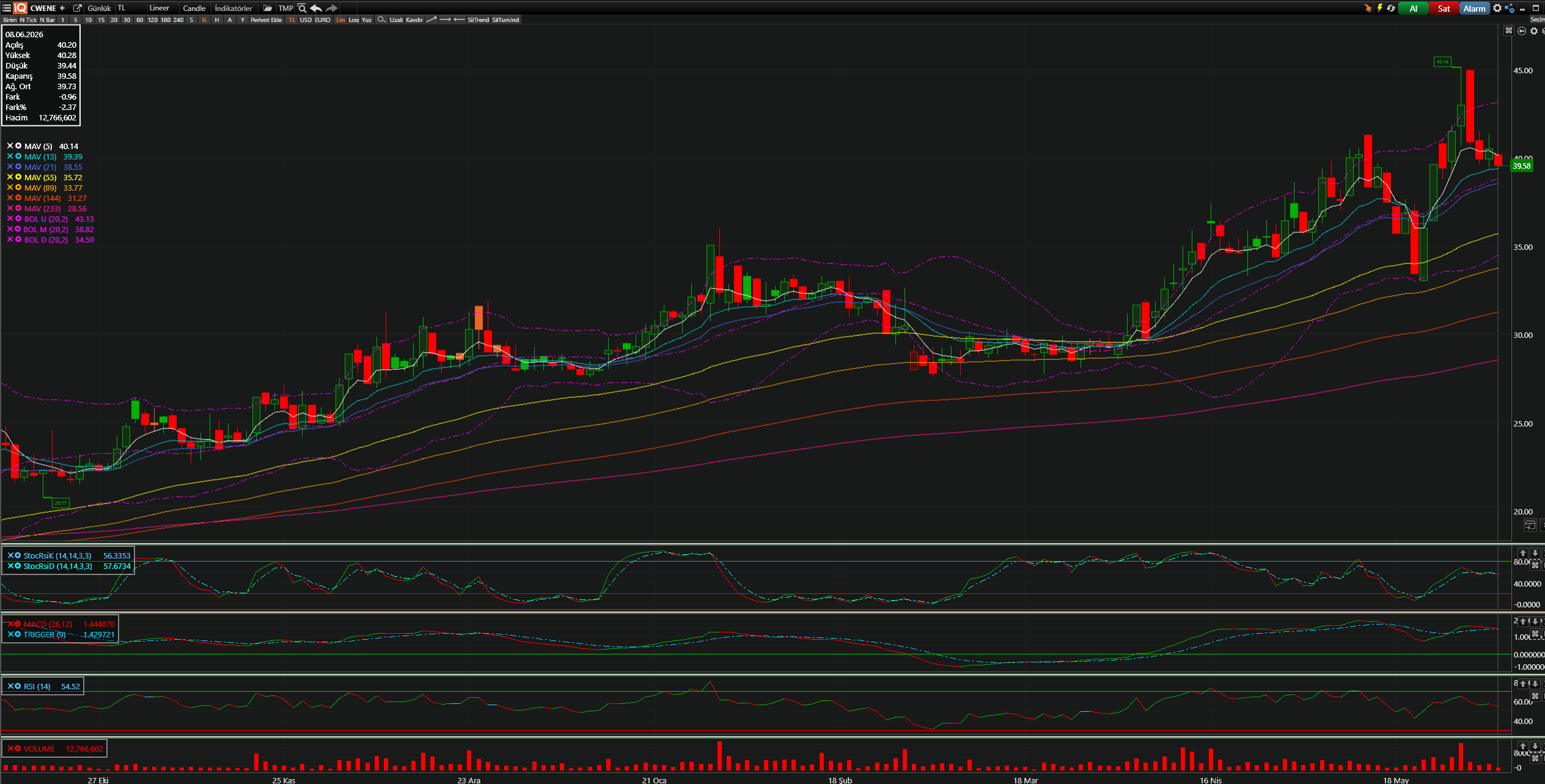Viewport: 1545px width, 784px height.
Task: Click the Uzak zoom-out button
Action: click(x=397, y=20)
